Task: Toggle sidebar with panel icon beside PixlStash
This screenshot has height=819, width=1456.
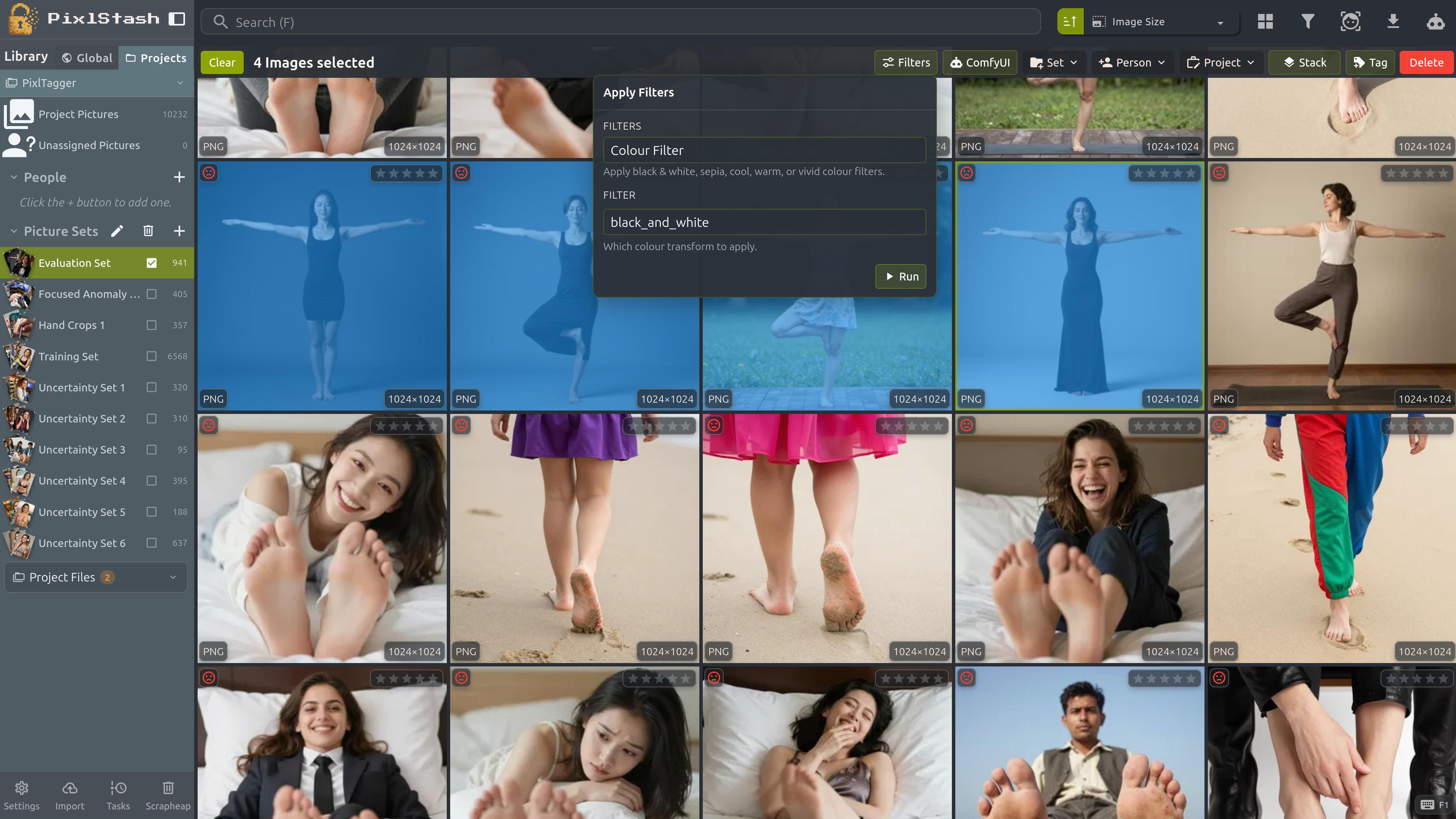Action: [x=177, y=19]
